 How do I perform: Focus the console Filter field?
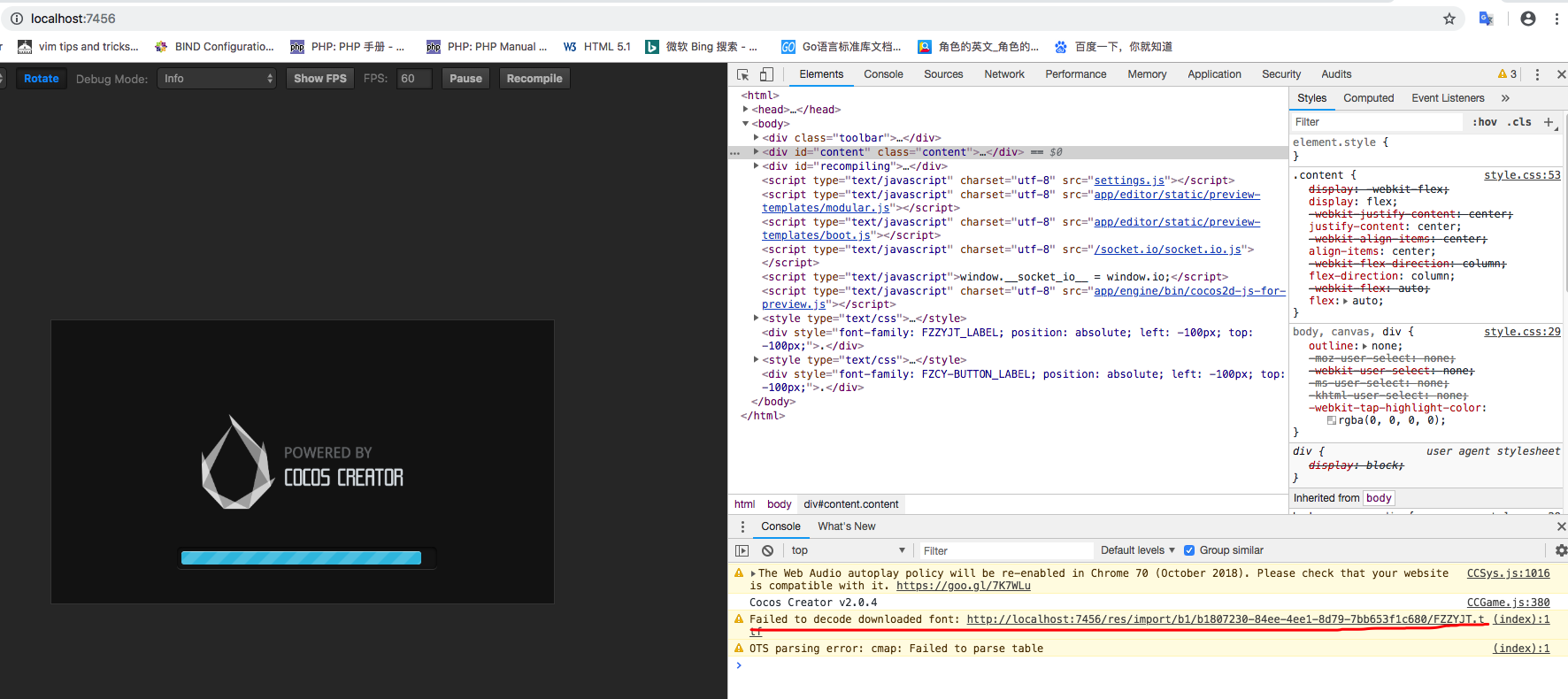(x=1006, y=550)
